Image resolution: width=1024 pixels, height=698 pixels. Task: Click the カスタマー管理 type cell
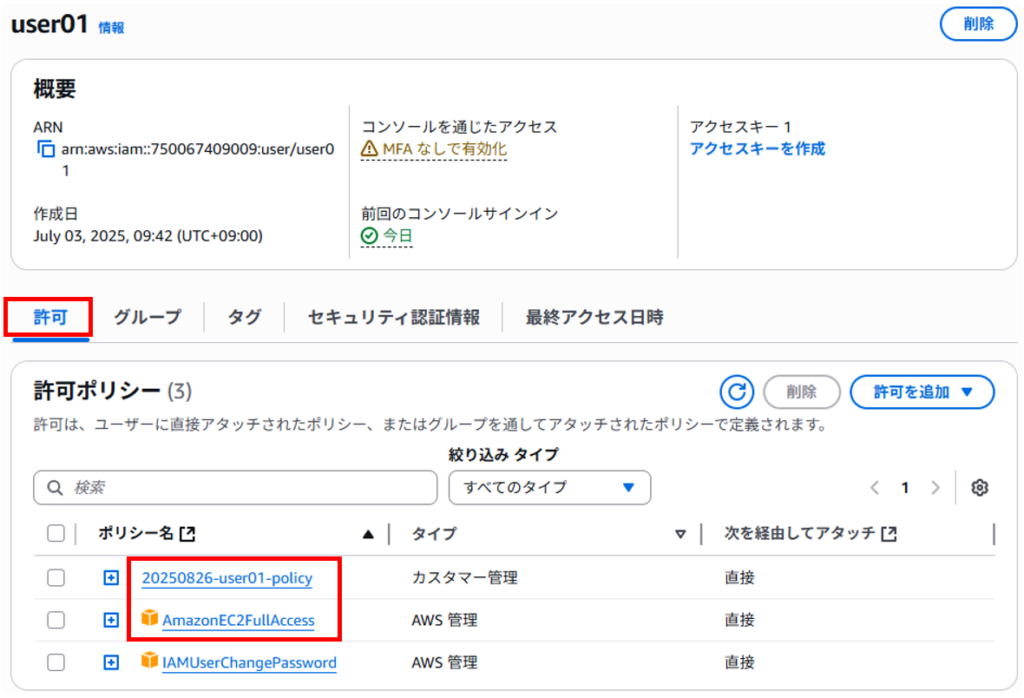(x=464, y=578)
